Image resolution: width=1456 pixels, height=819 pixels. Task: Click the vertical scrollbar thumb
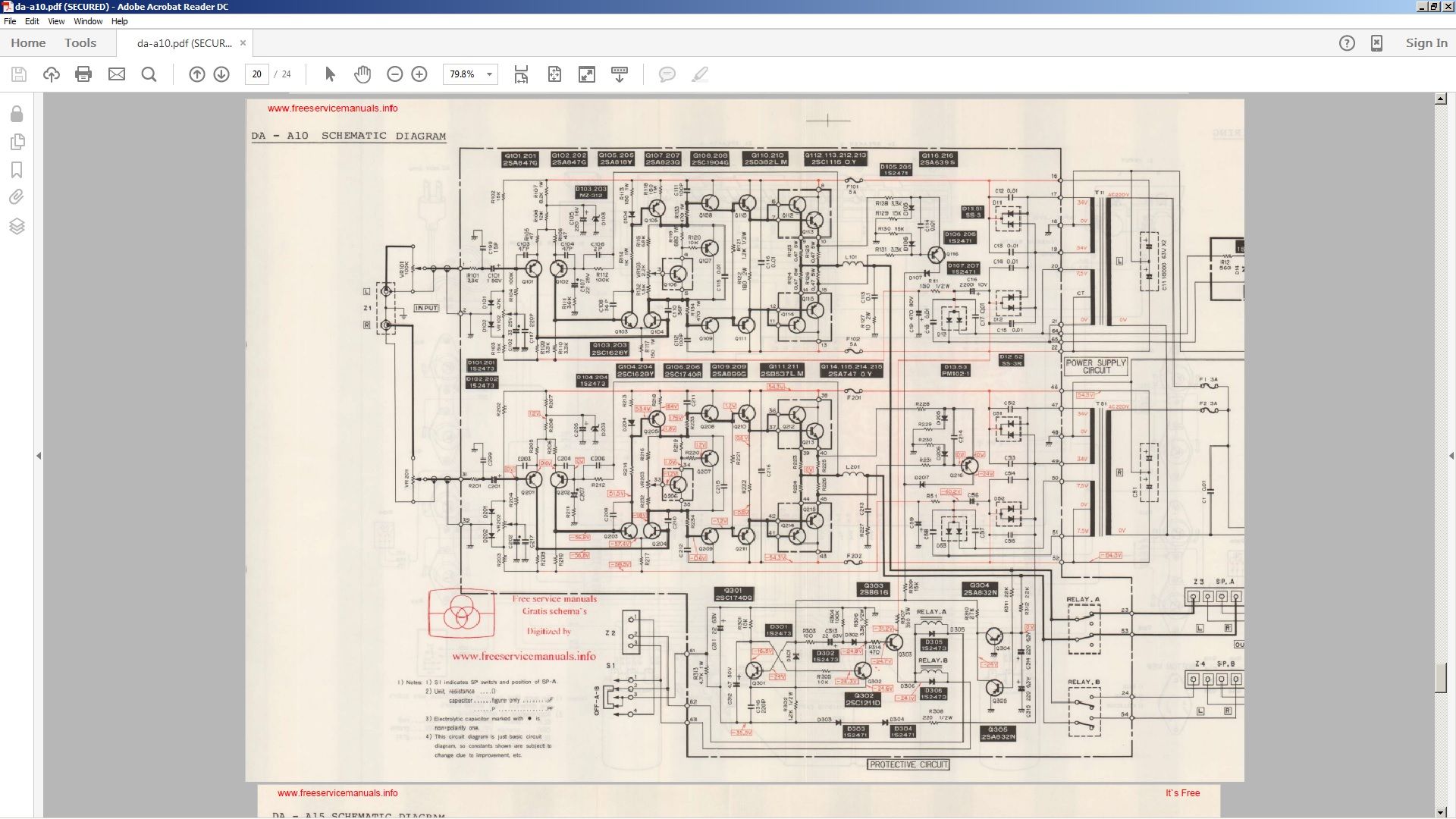pyautogui.click(x=1441, y=677)
